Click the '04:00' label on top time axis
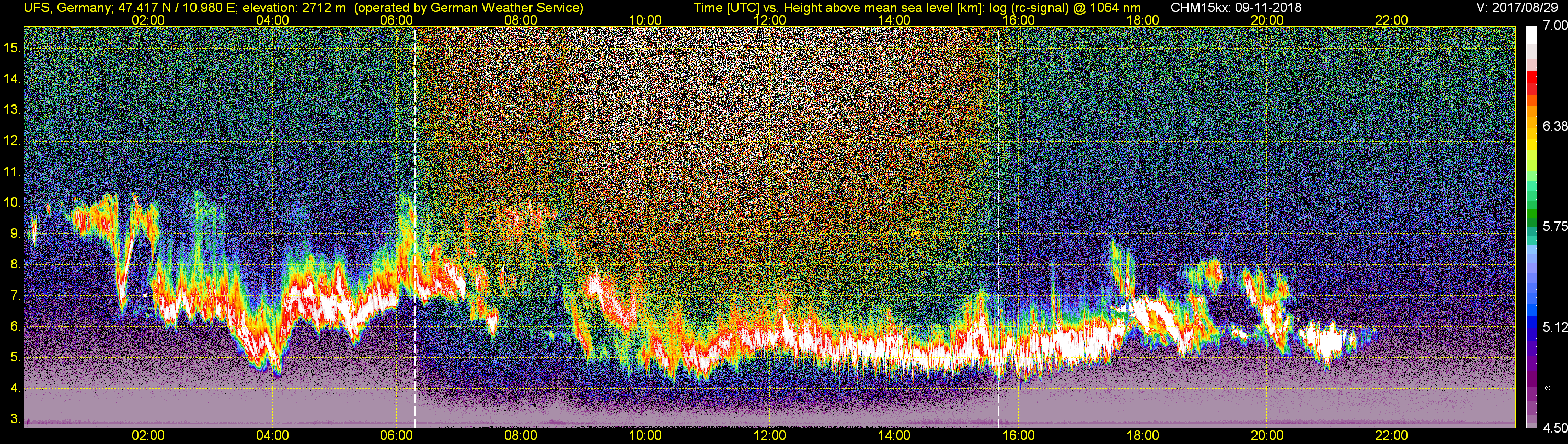The image size is (1568, 444). coord(272,20)
